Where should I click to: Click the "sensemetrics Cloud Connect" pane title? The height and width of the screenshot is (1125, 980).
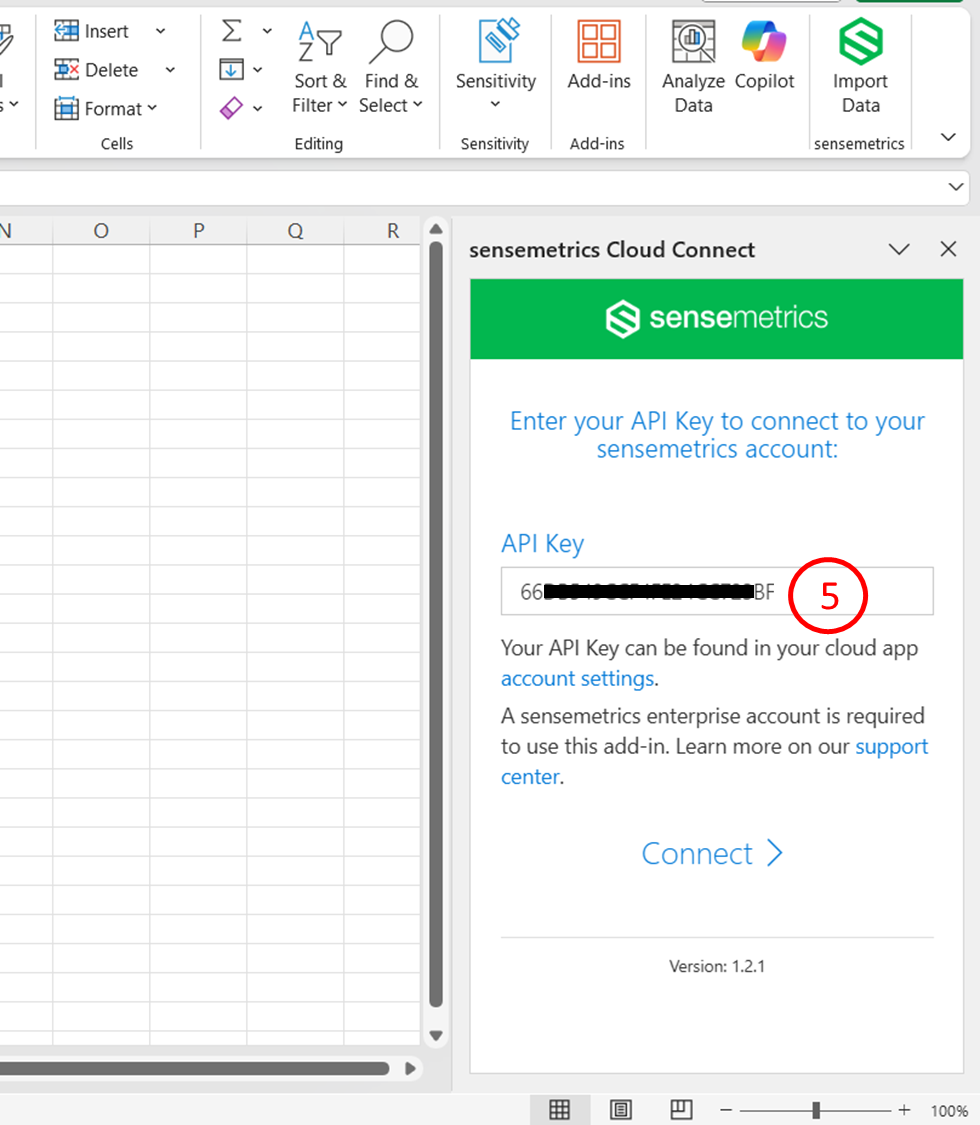[612, 249]
